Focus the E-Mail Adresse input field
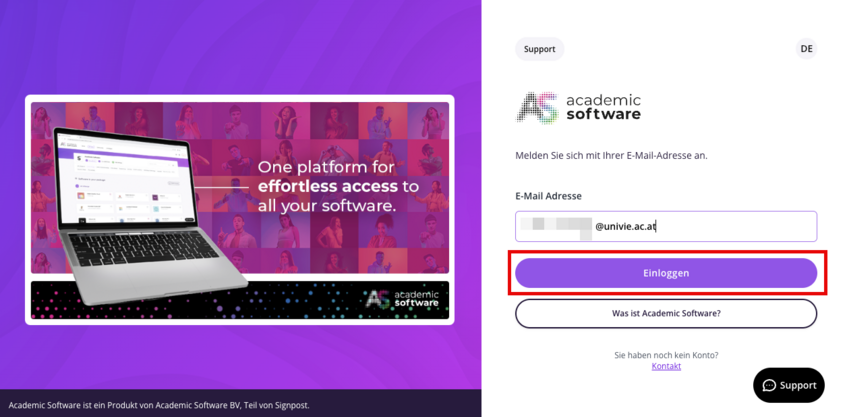 [x=666, y=226]
